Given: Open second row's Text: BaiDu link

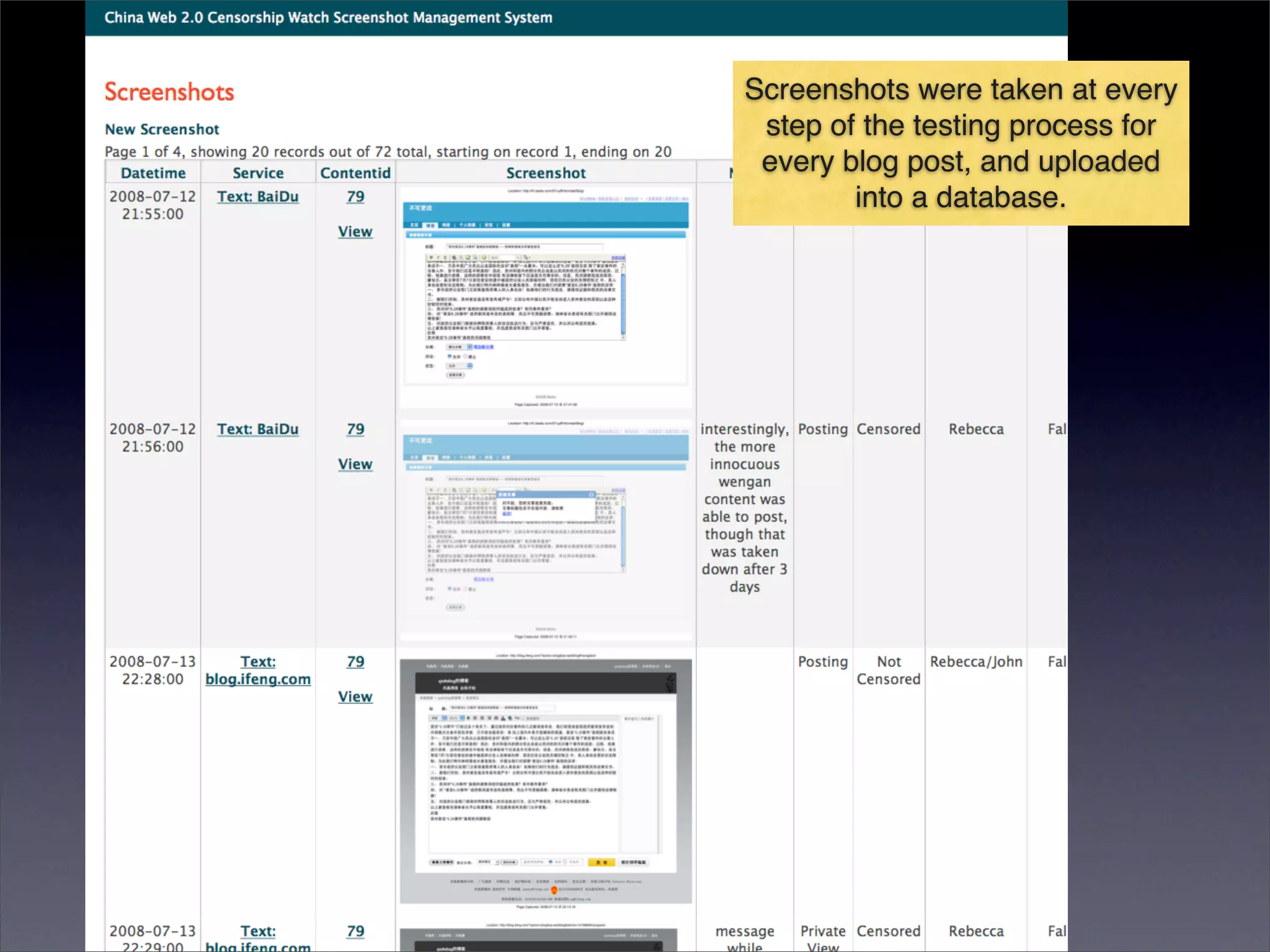Looking at the screenshot, I should tap(258, 430).
